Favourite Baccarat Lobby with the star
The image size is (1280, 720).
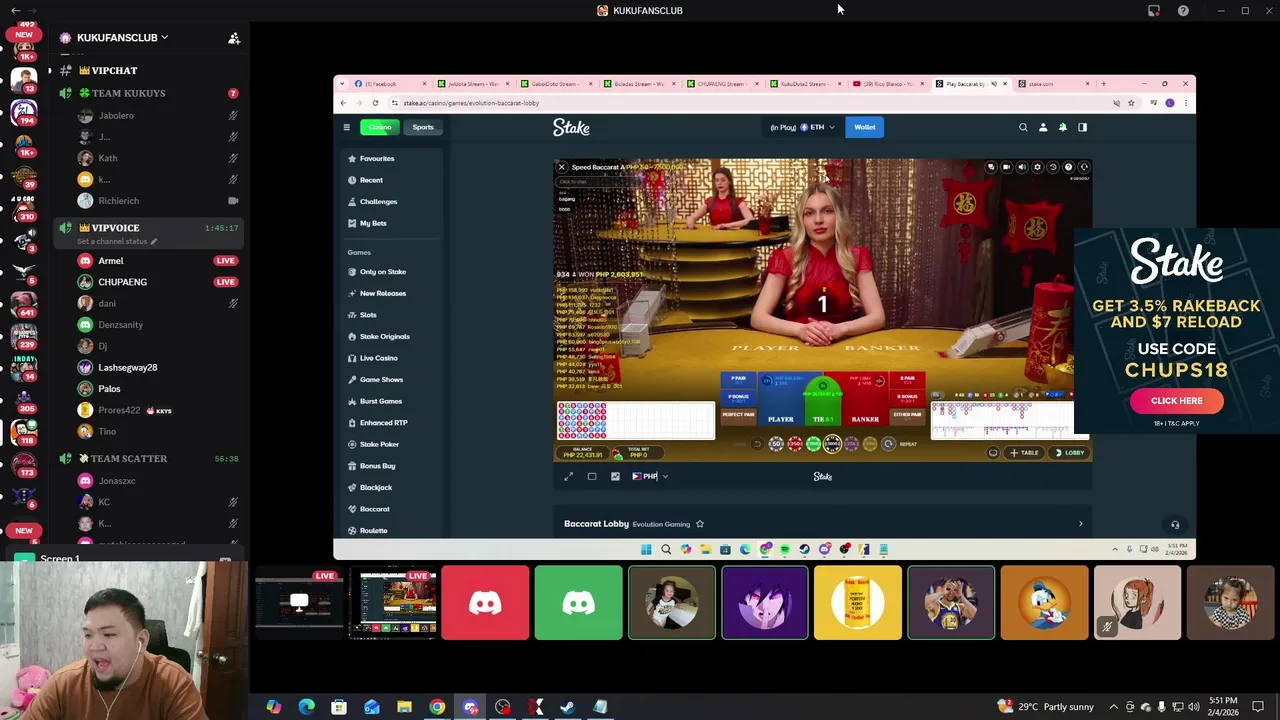click(x=700, y=524)
